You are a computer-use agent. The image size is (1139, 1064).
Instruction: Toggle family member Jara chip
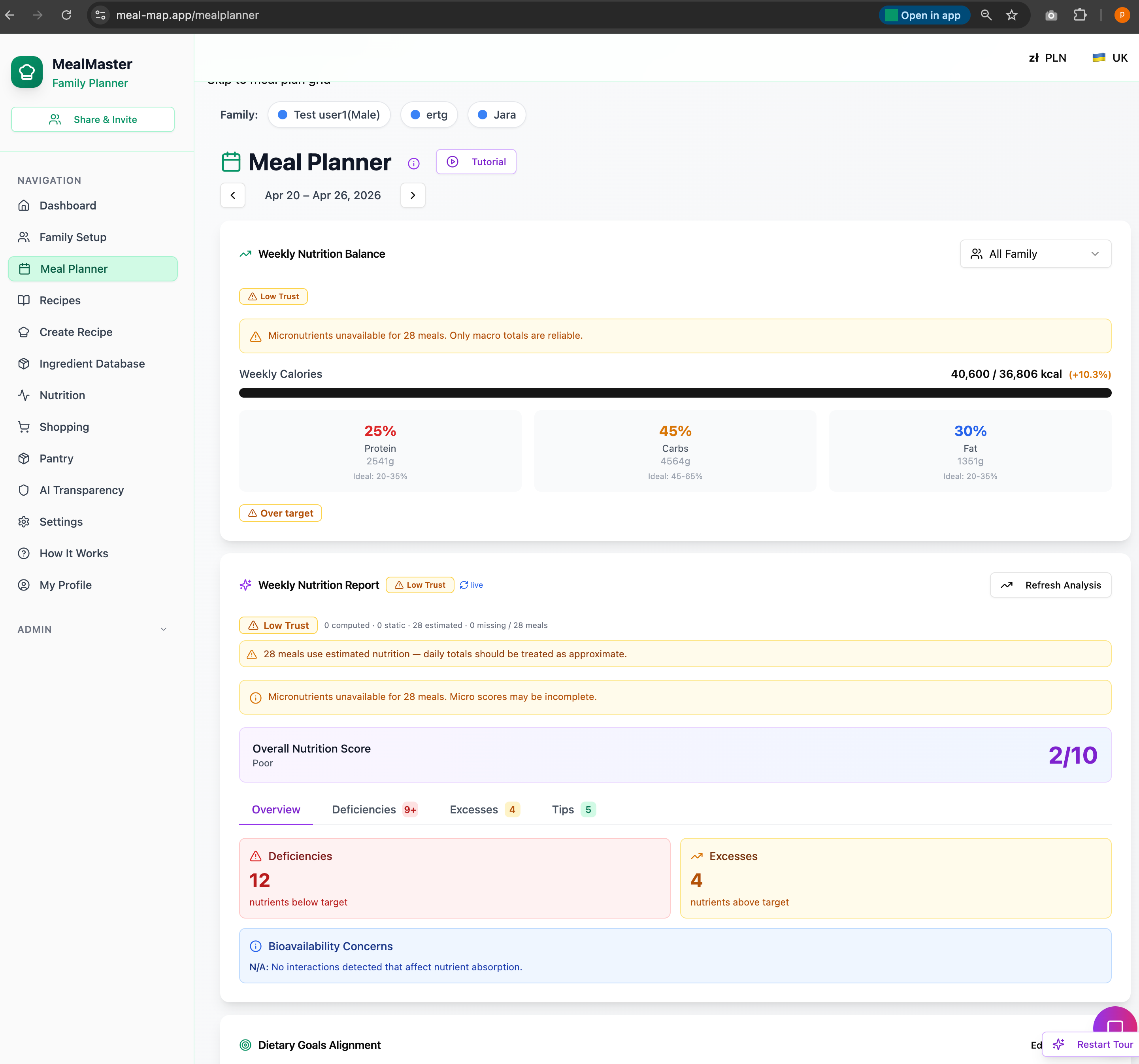[497, 115]
